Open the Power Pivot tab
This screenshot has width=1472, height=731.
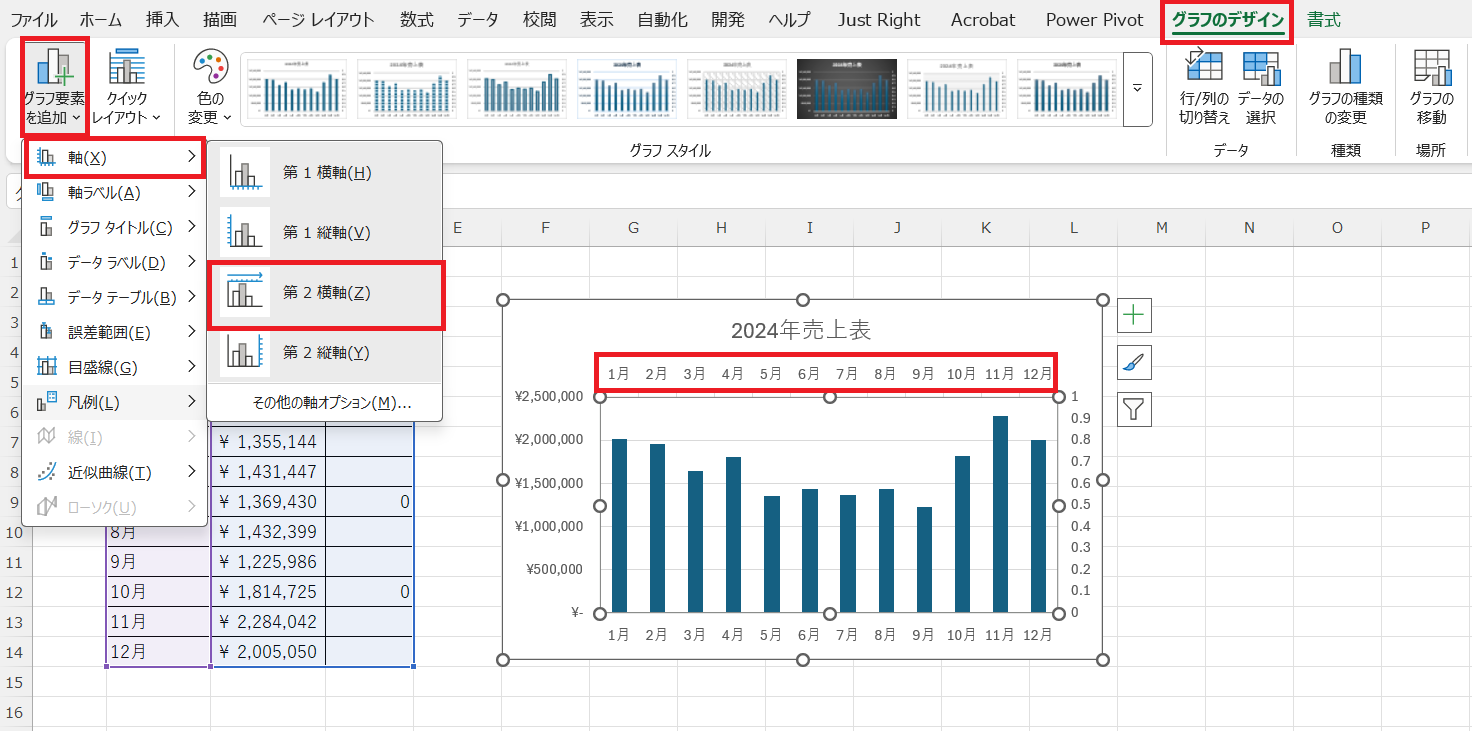tap(1094, 20)
